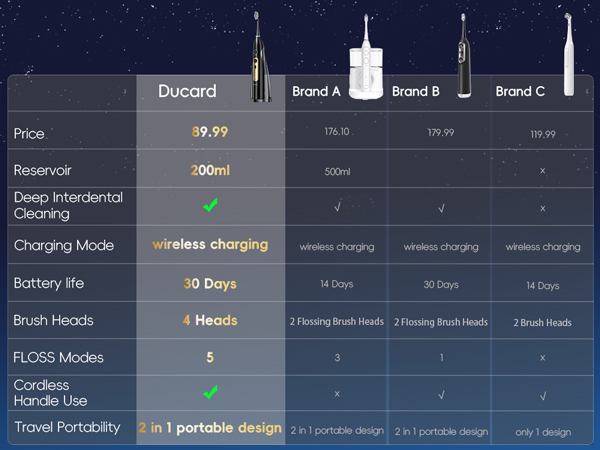Click Brand A's FLOSS Modes value 3
The image size is (600, 450).
[x=337, y=358]
